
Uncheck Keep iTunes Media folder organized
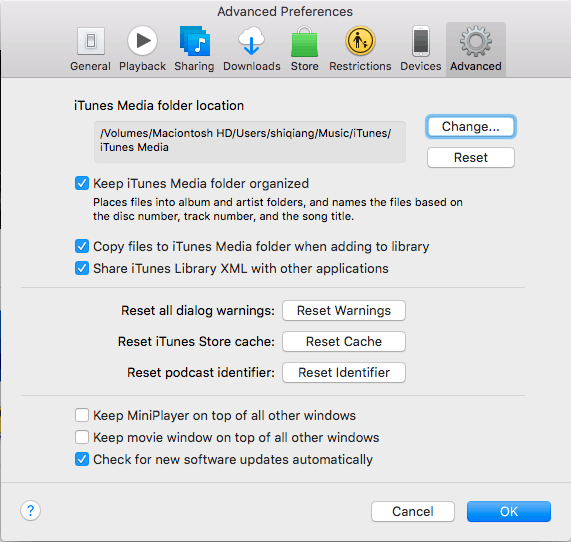[82, 183]
